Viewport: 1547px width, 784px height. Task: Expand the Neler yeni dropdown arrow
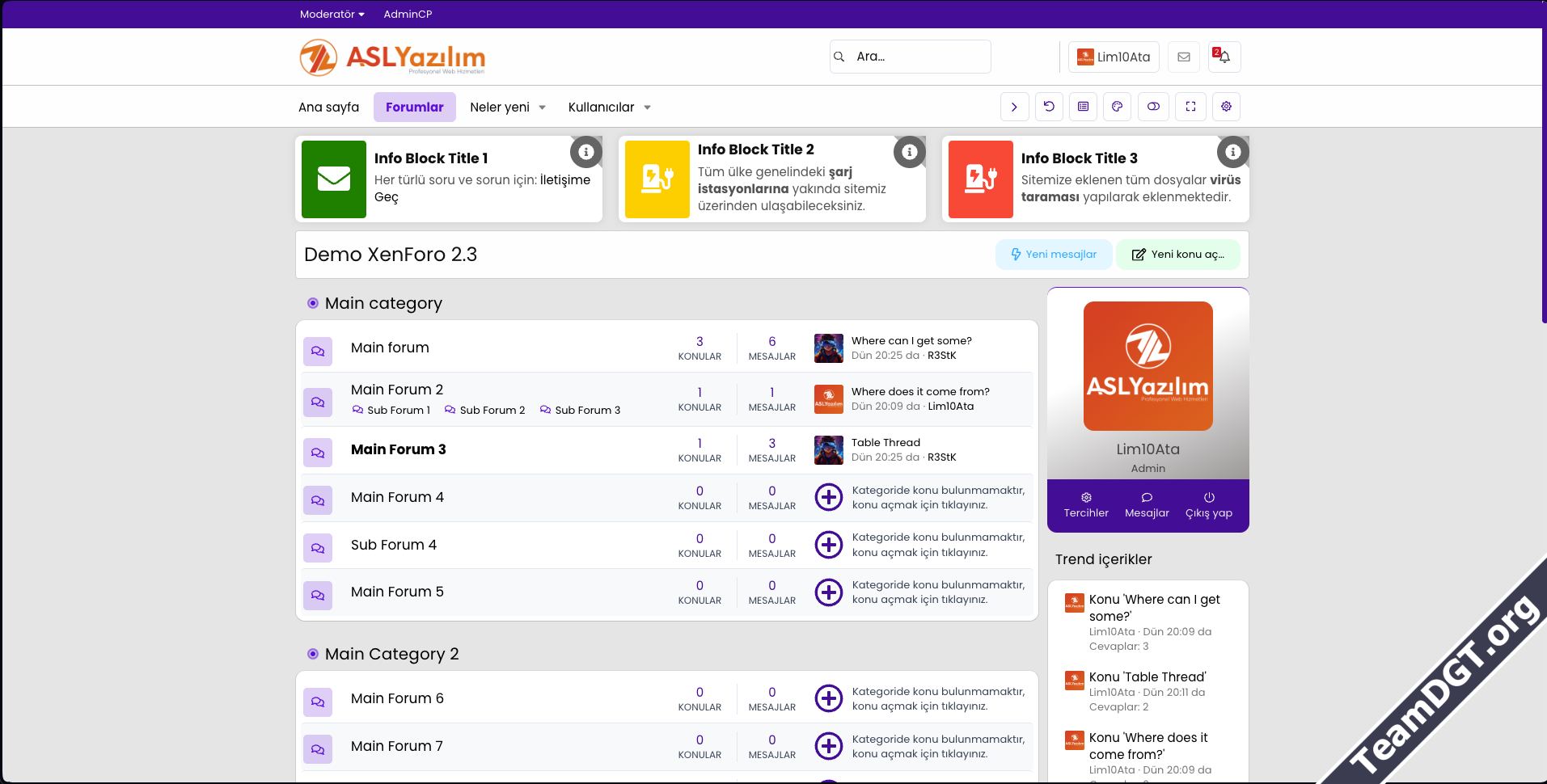click(542, 107)
